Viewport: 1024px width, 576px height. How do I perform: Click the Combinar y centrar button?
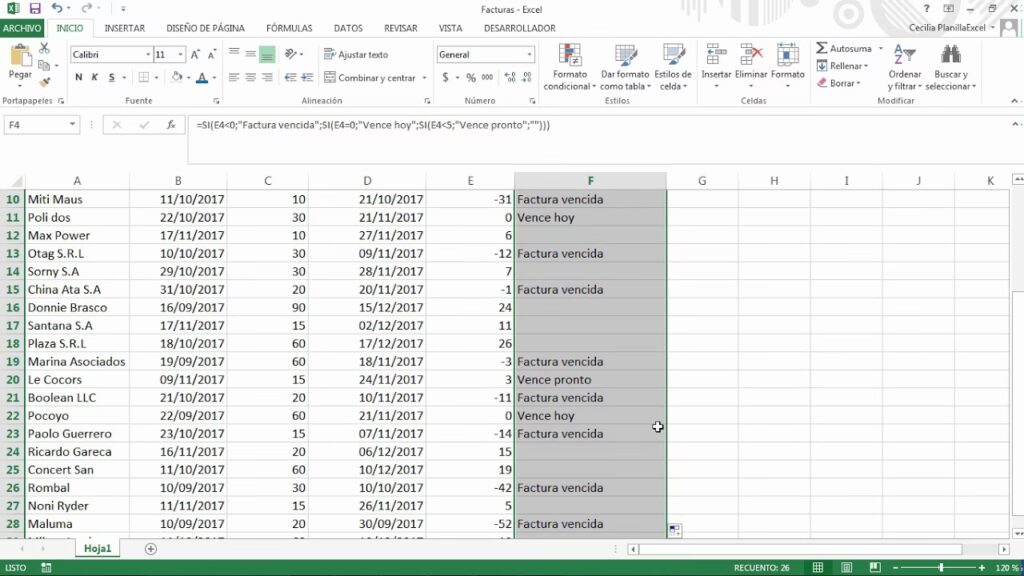click(x=376, y=78)
